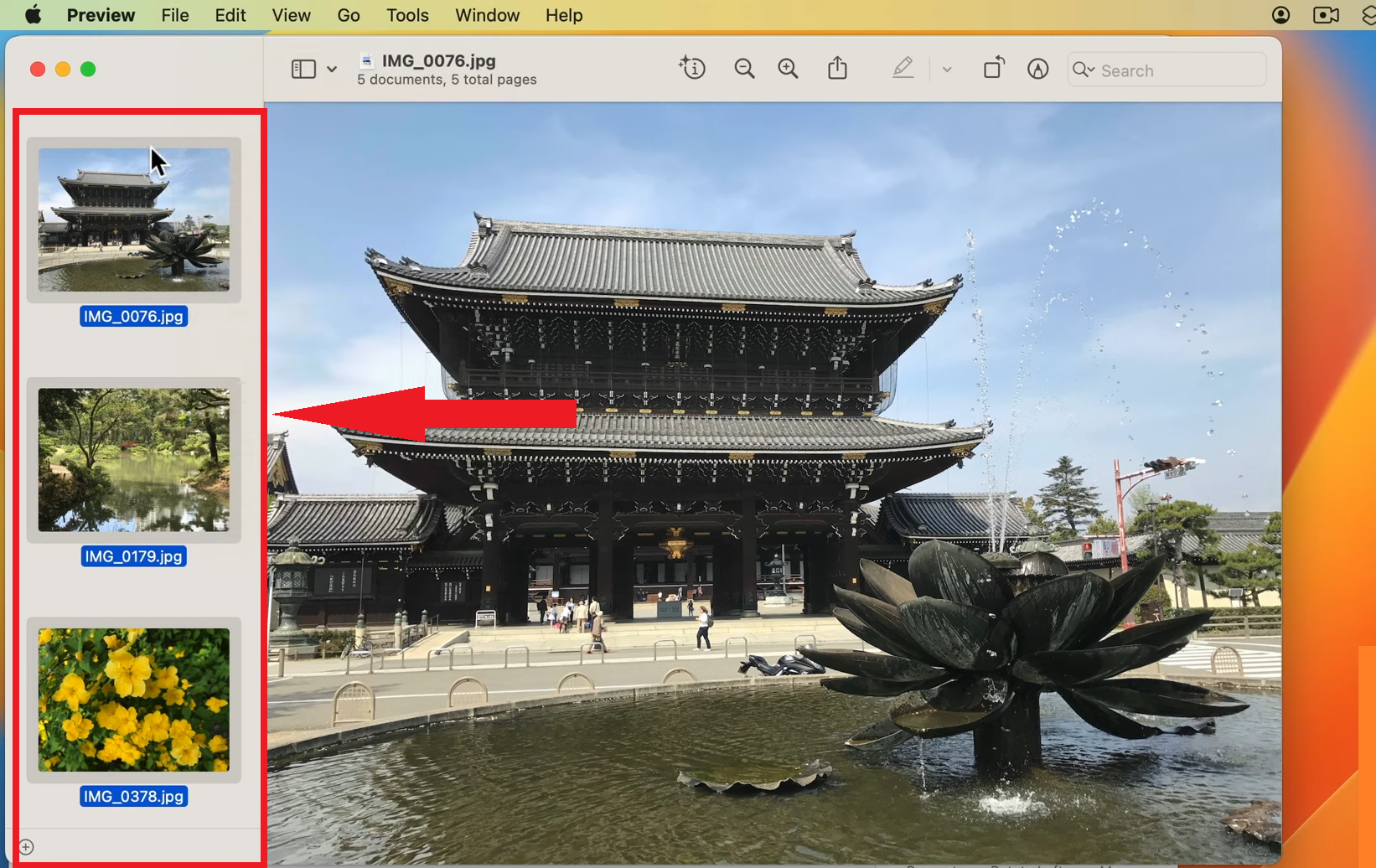Viewport: 1376px width, 868px height.
Task: Zoom out on the displayed photo
Action: click(744, 68)
